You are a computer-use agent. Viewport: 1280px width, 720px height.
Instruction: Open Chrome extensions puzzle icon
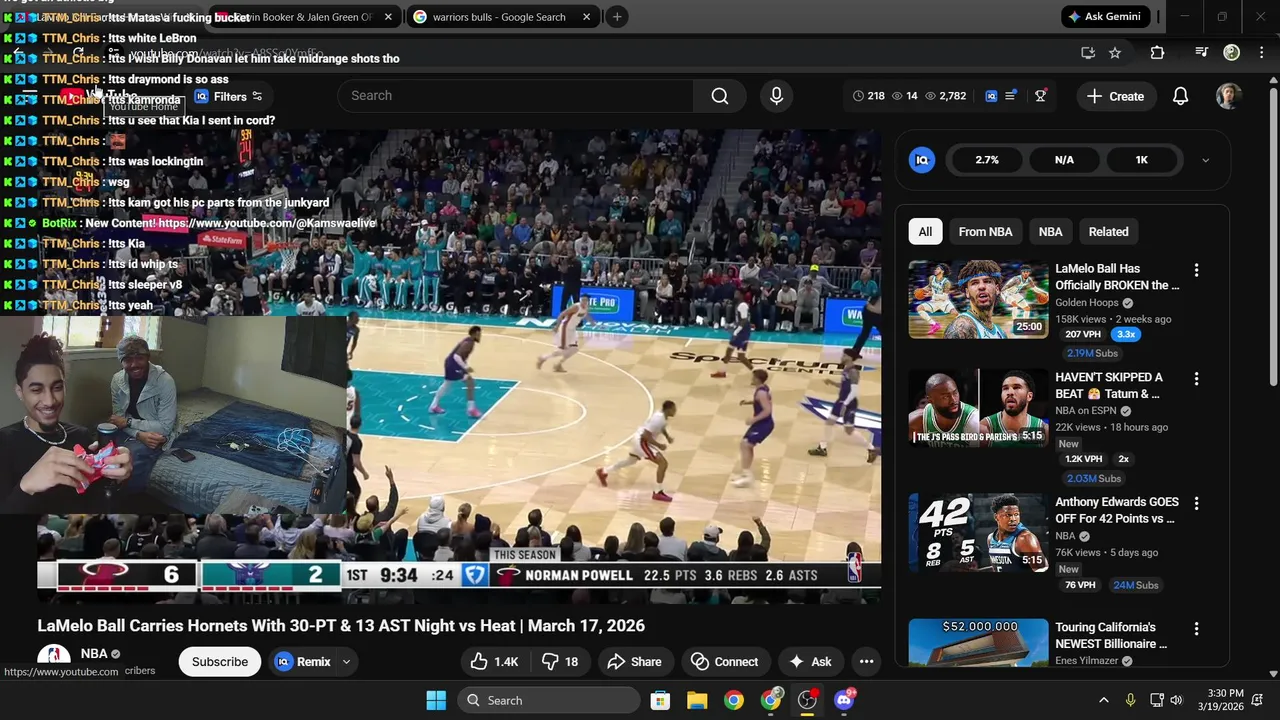click(1157, 52)
